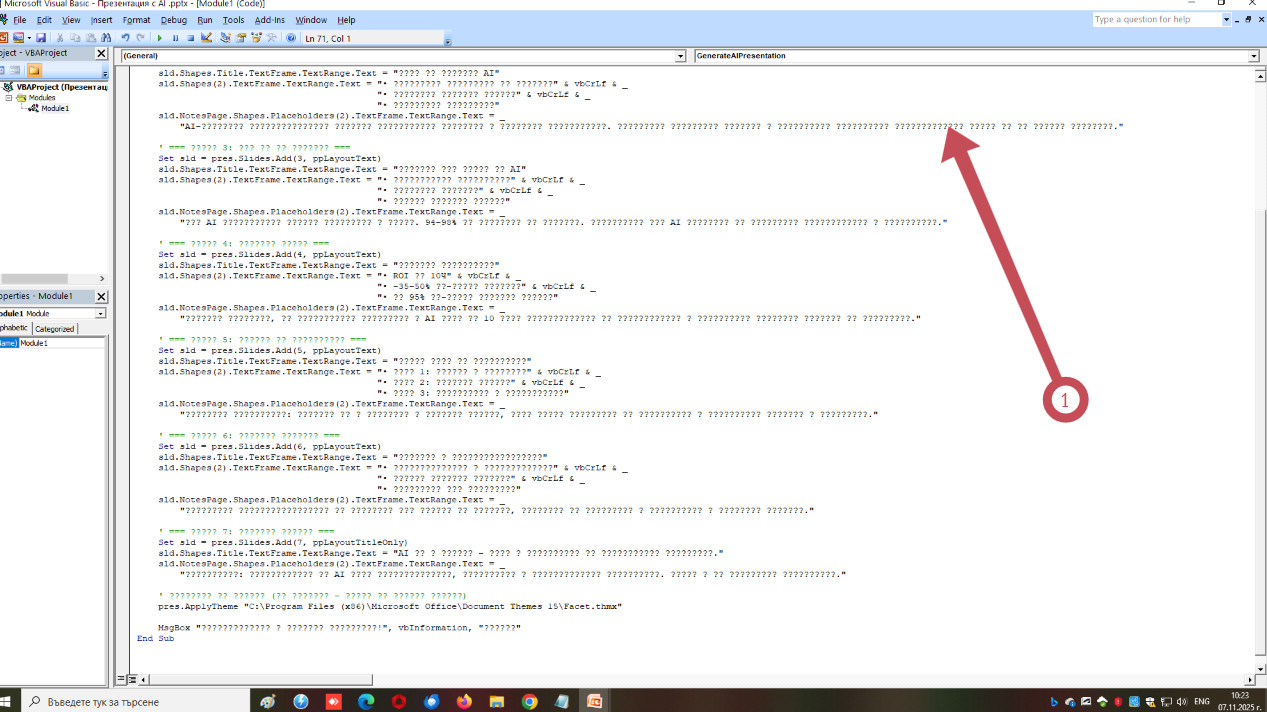Run the macro with the green play icon
Screen dimensions: 1267x712
(x=160, y=38)
